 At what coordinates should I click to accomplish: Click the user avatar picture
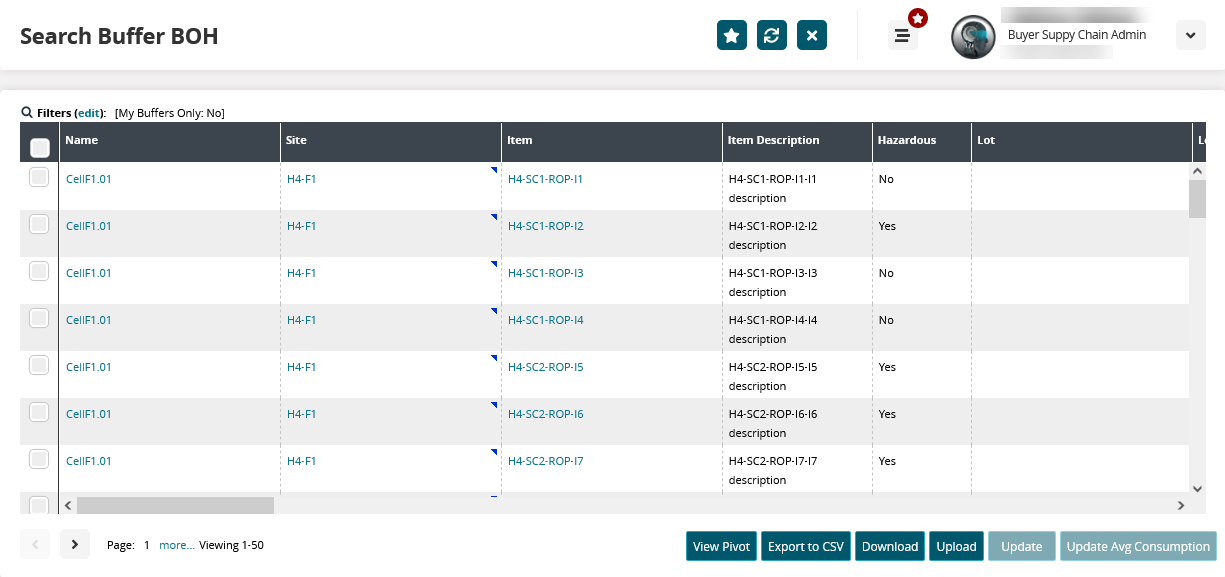click(x=972, y=37)
